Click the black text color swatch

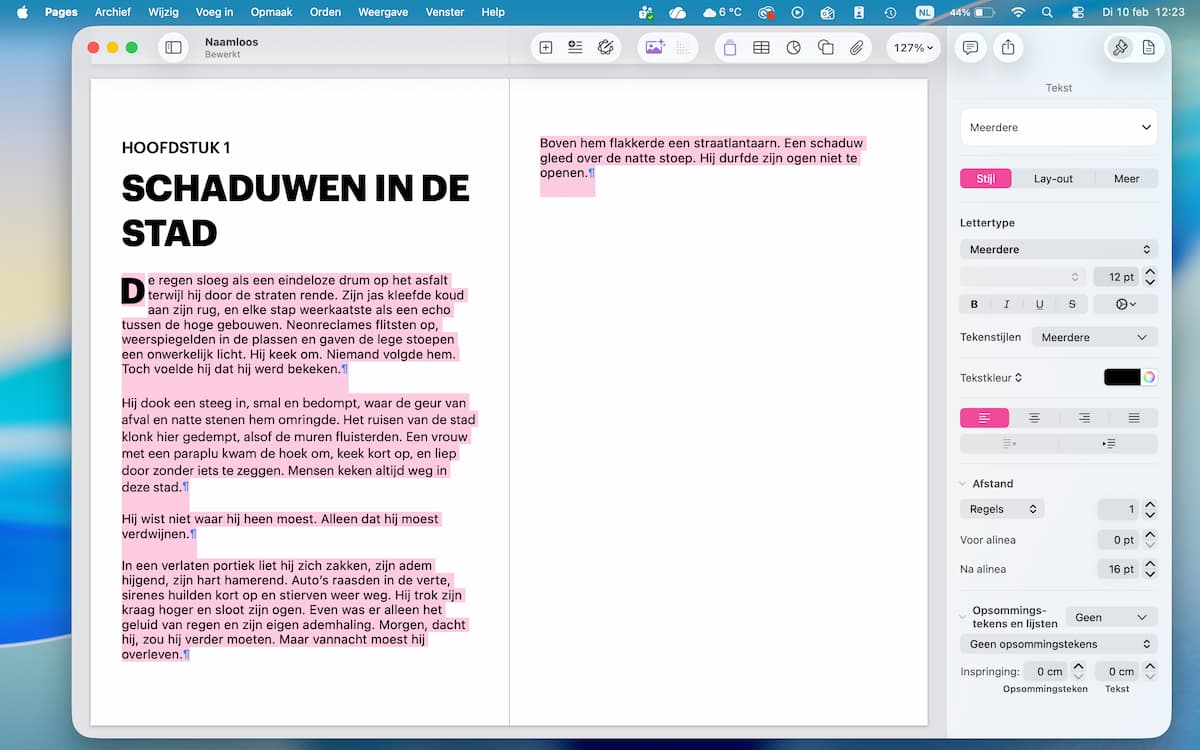(x=1121, y=377)
